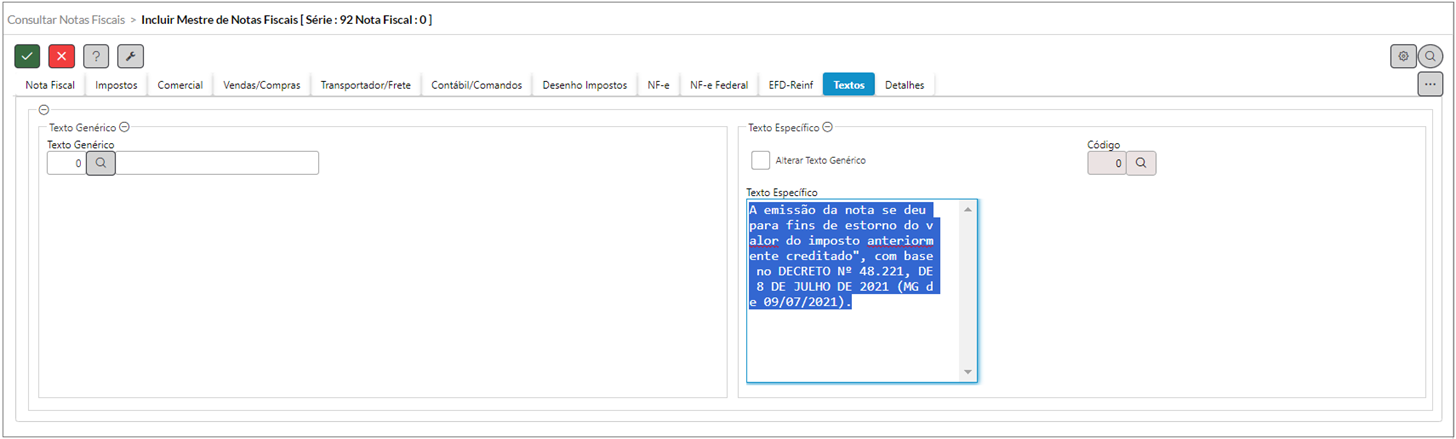The width and height of the screenshot is (1456, 439).
Task: Open help via question mark icon
Action: tap(96, 56)
